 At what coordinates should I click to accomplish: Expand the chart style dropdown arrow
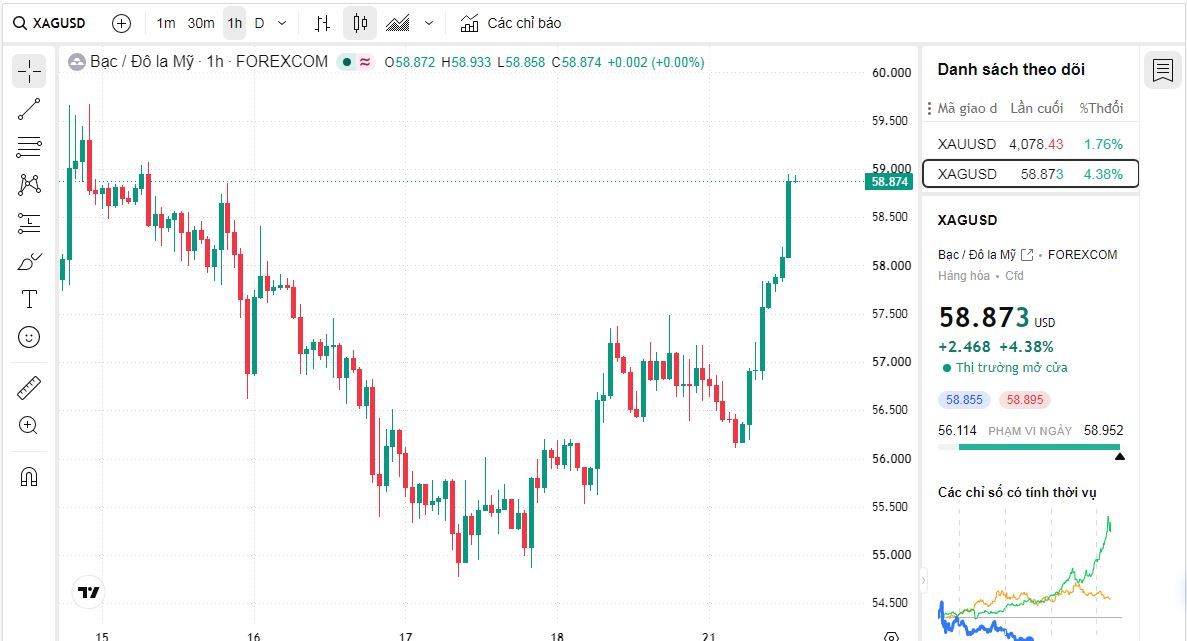tap(428, 23)
